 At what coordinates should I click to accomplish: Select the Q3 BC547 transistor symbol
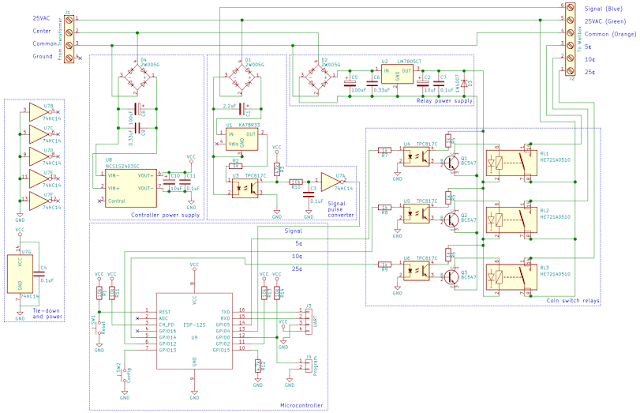click(451, 277)
